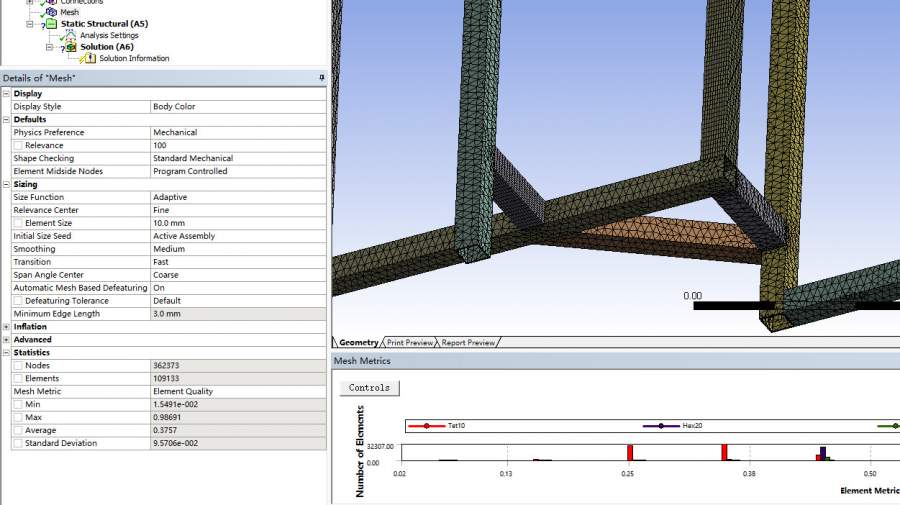Click the Static Structural (A5) folder icon
Image resolution: width=900 pixels, height=505 pixels.
point(52,24)
